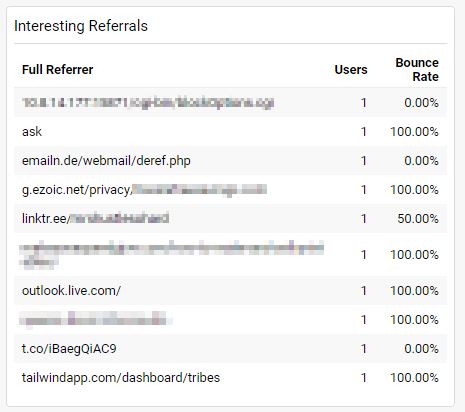
Task: Select the linktr.ee referrer entry
Action: [95, 219]
